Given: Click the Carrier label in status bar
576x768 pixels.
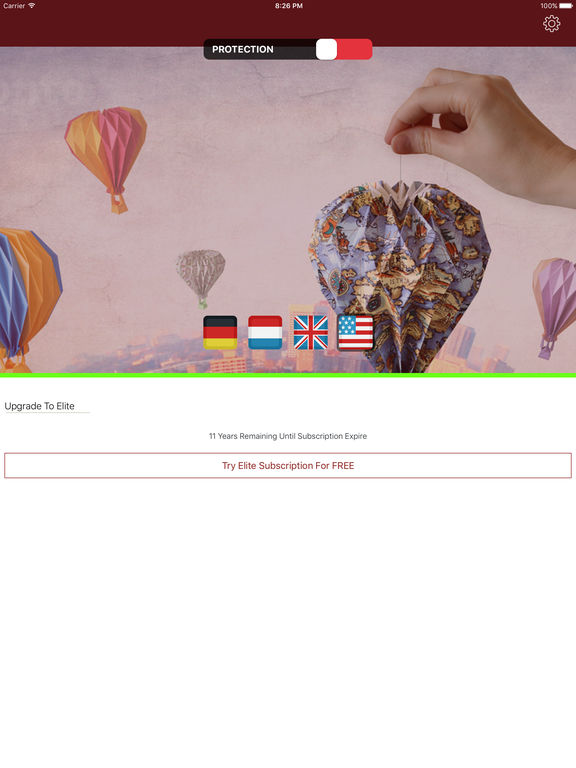Looking at the screenshot, I should coord(14,6).
